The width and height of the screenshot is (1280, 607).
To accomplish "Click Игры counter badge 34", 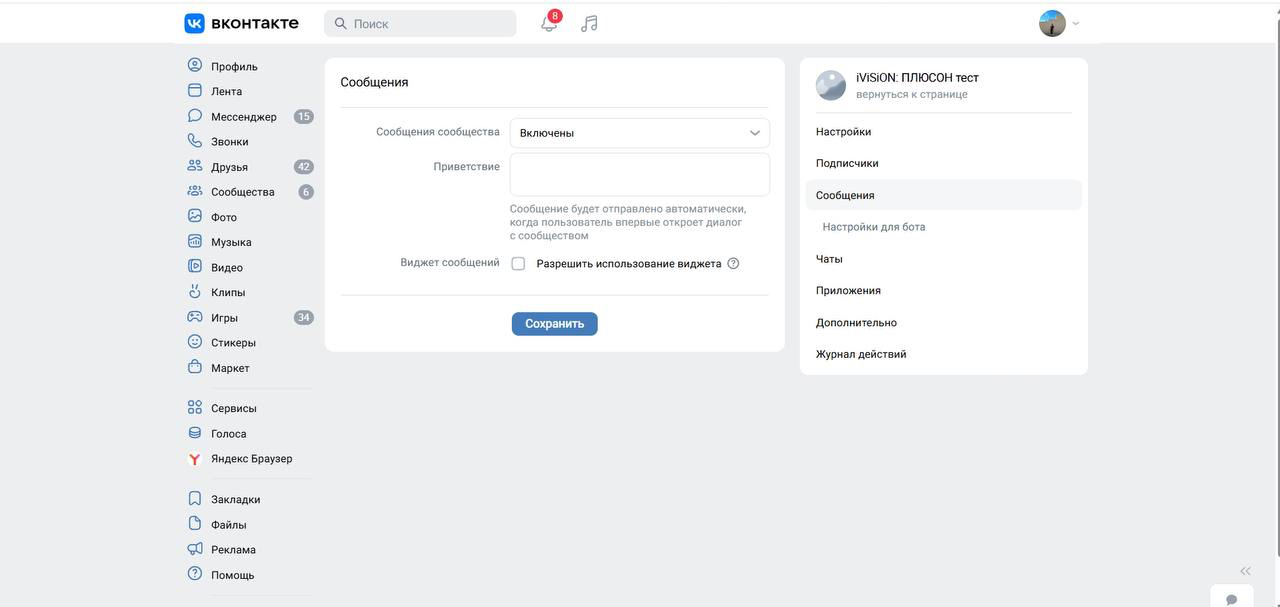I will 304,318.
